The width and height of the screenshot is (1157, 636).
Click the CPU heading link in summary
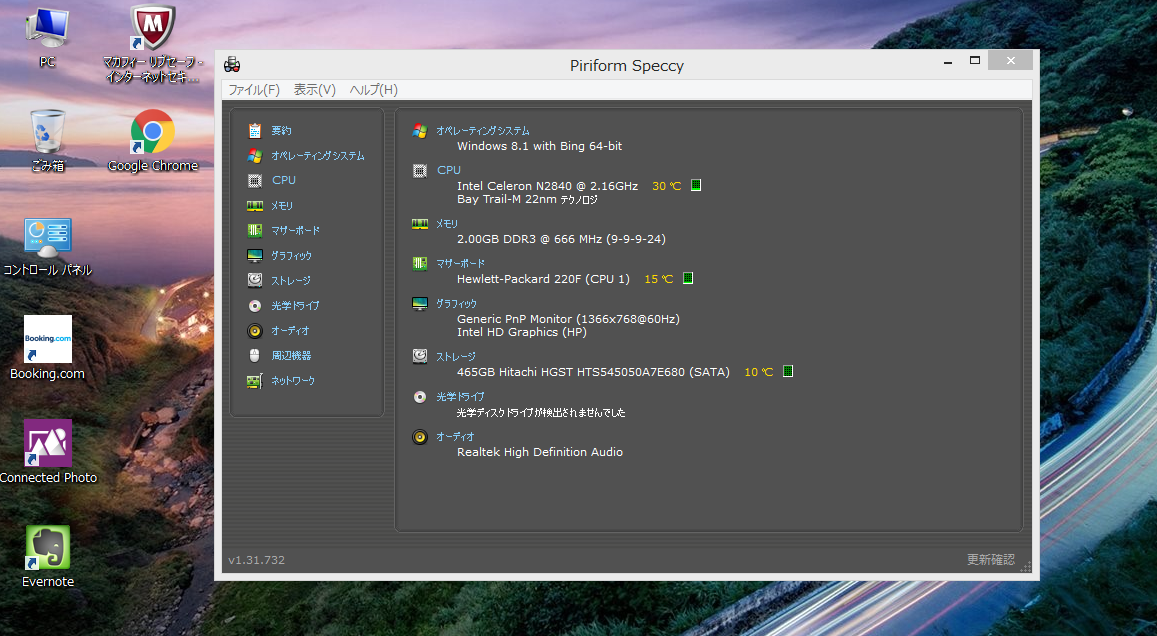pos(449,170)
